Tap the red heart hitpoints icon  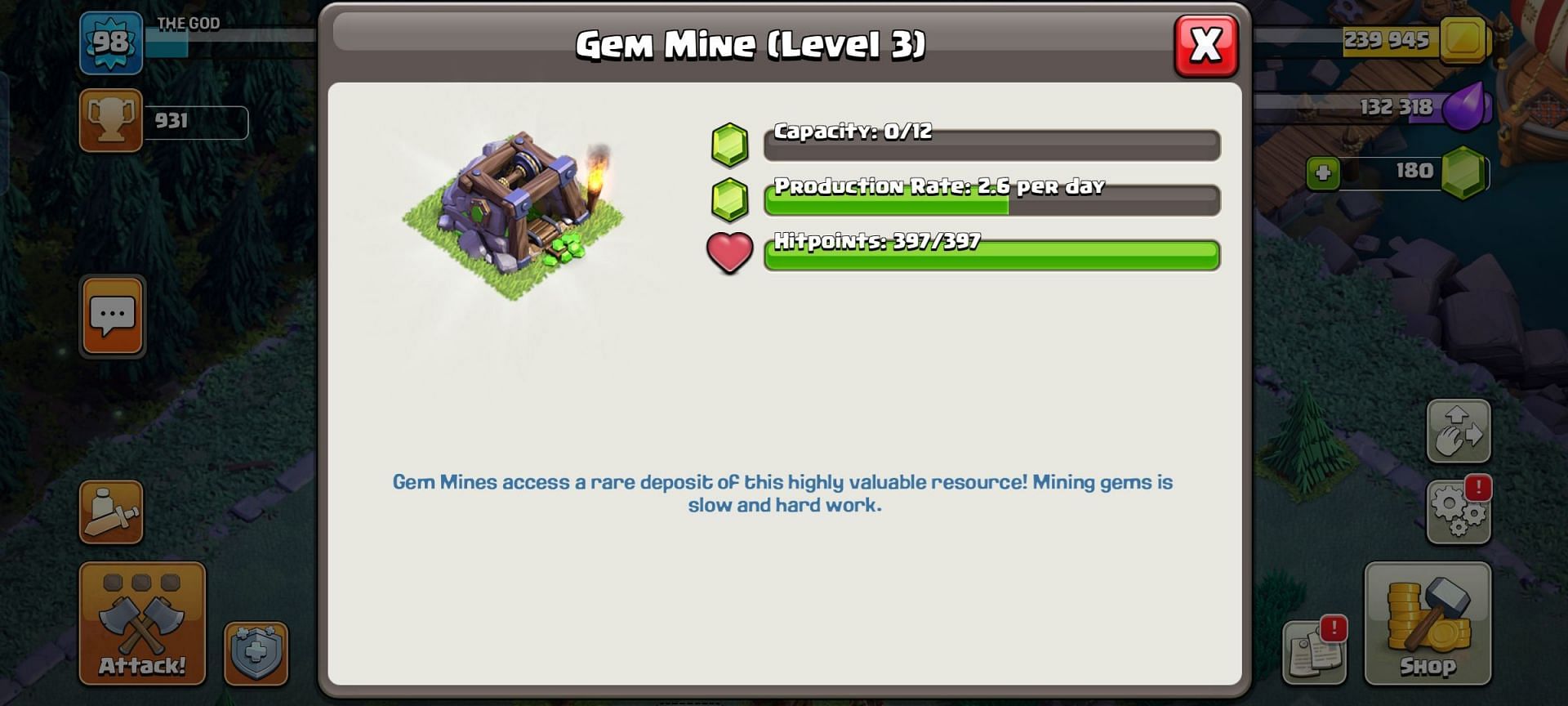coord(729,252)
